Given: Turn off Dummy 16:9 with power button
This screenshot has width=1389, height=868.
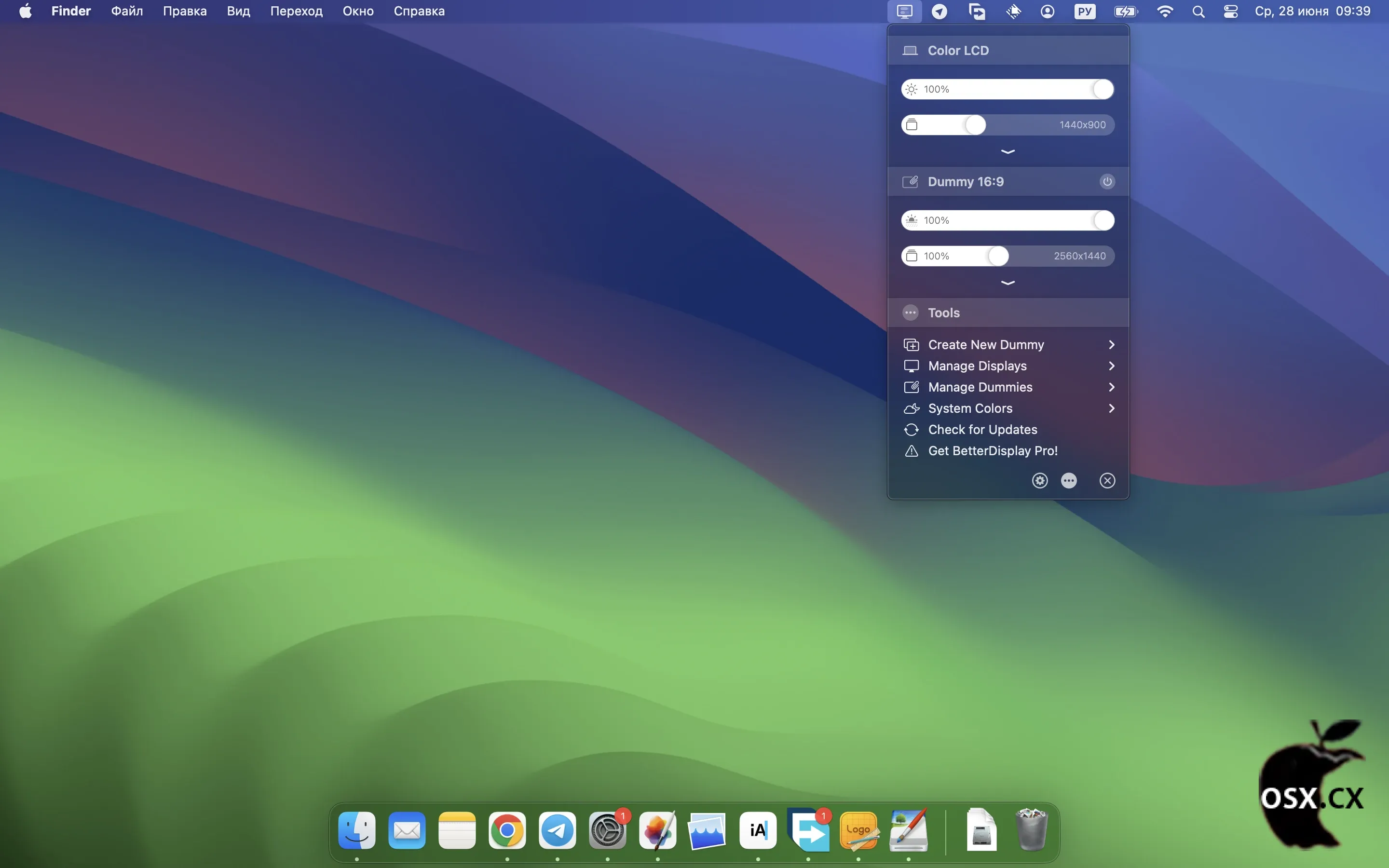Looking at the screenshot, I should tap(1107, 182).
